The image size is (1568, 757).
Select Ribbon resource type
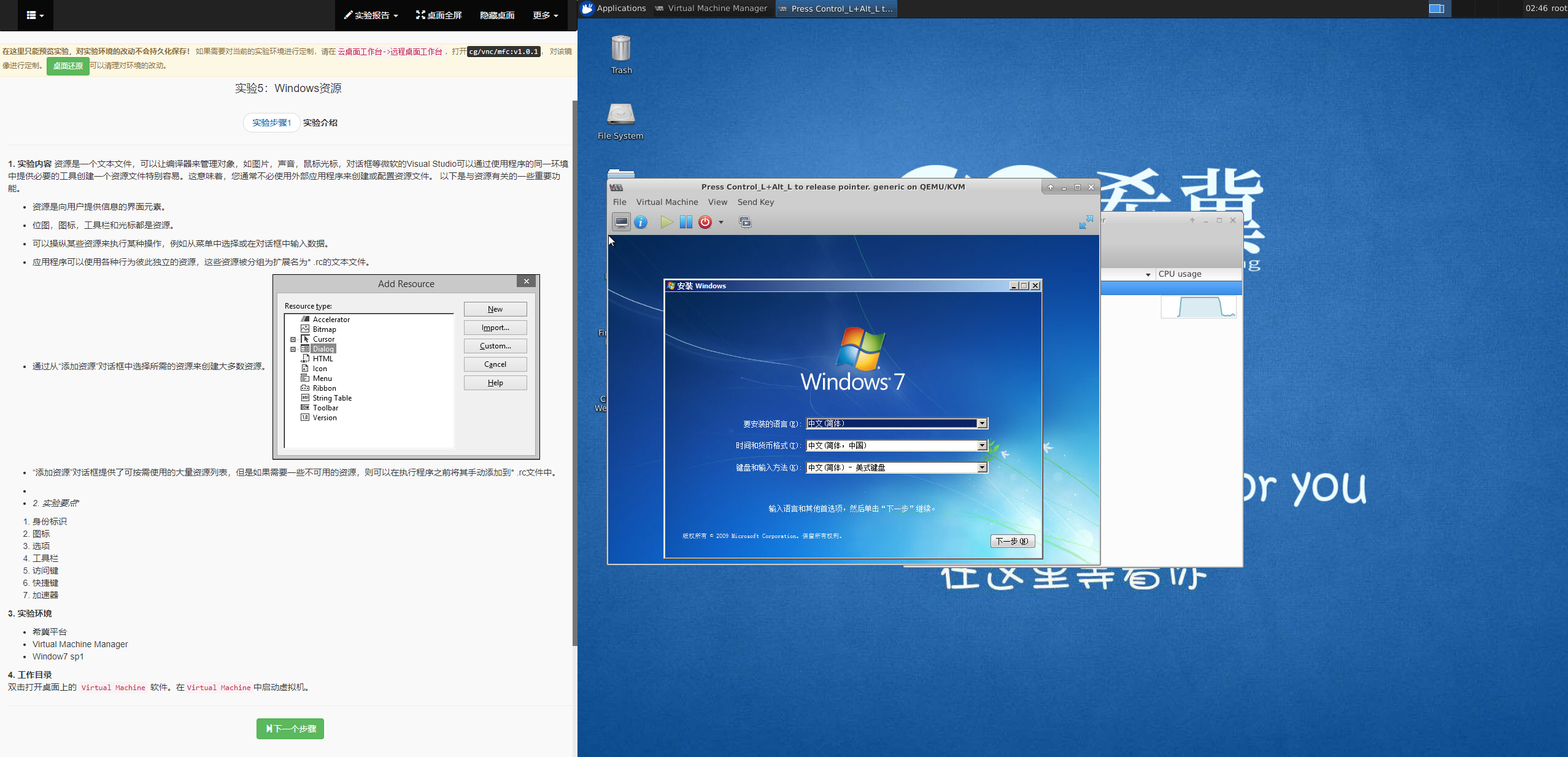[x=324, y=388]
